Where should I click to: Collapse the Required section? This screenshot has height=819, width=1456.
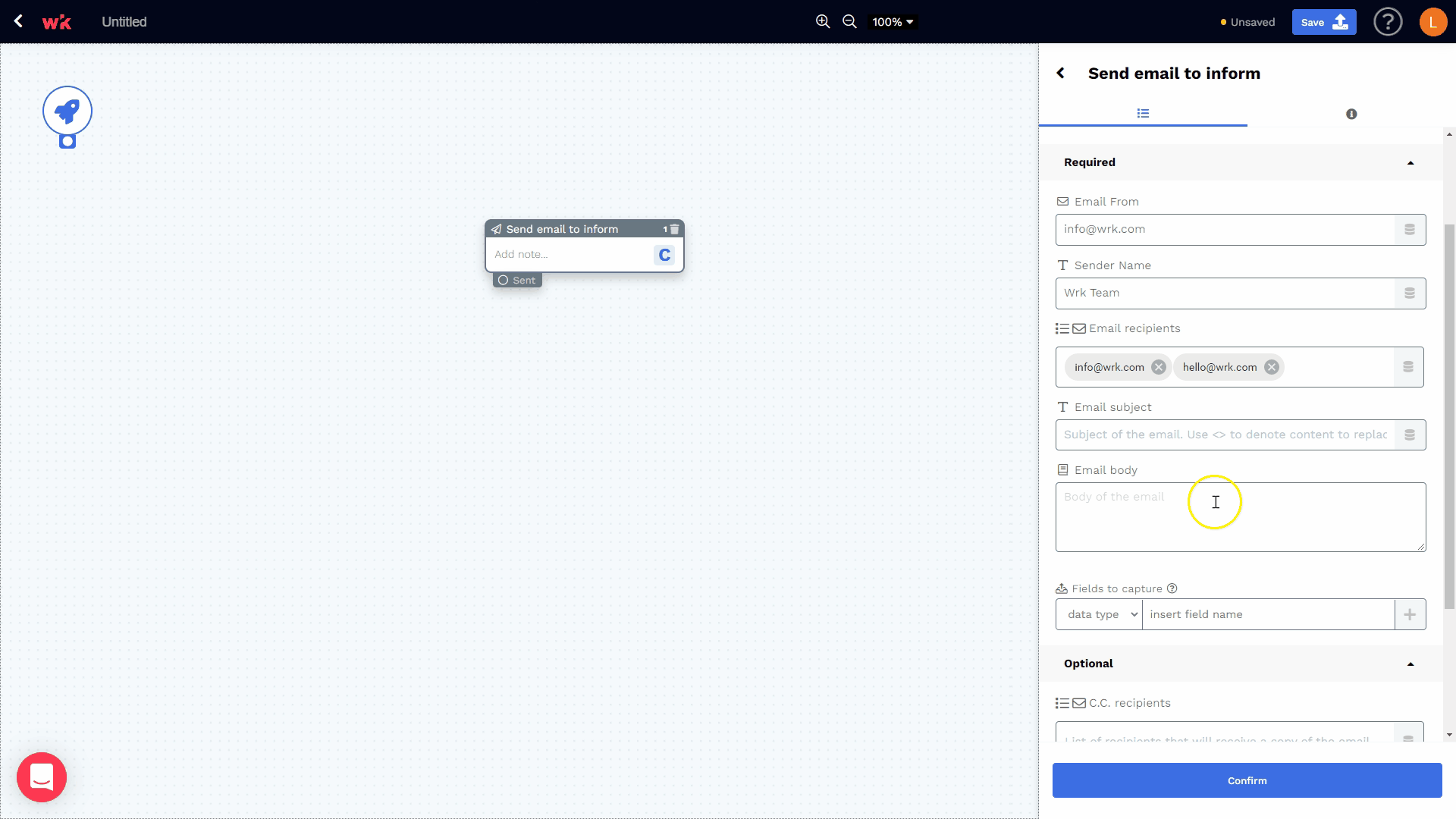[x=1410, y=163]
